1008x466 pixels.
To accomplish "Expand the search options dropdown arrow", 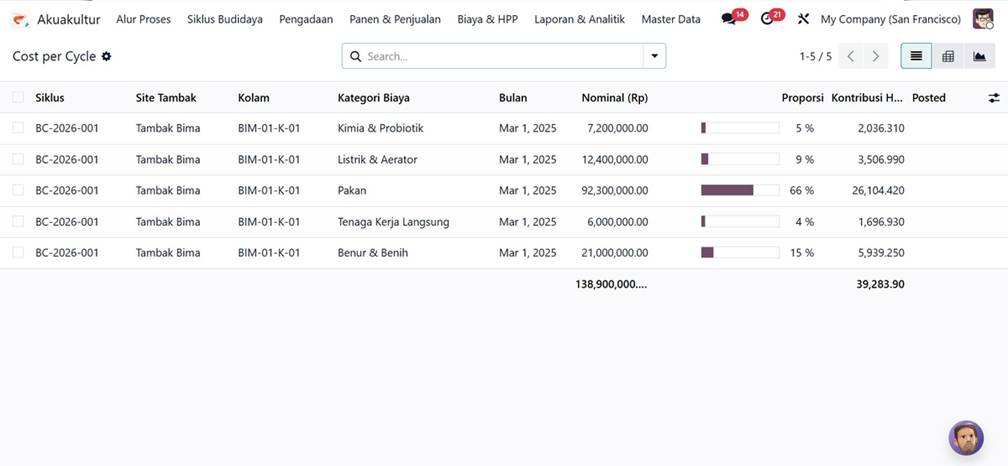I will point(655,56).
